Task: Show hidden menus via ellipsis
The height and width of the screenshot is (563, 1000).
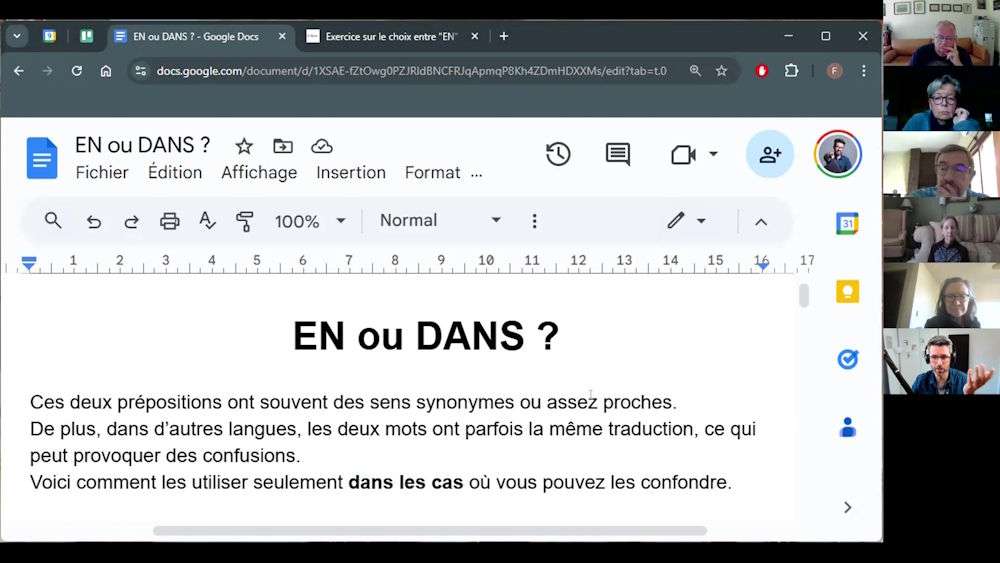Action: pyautogui.click(x=476, y=174)
